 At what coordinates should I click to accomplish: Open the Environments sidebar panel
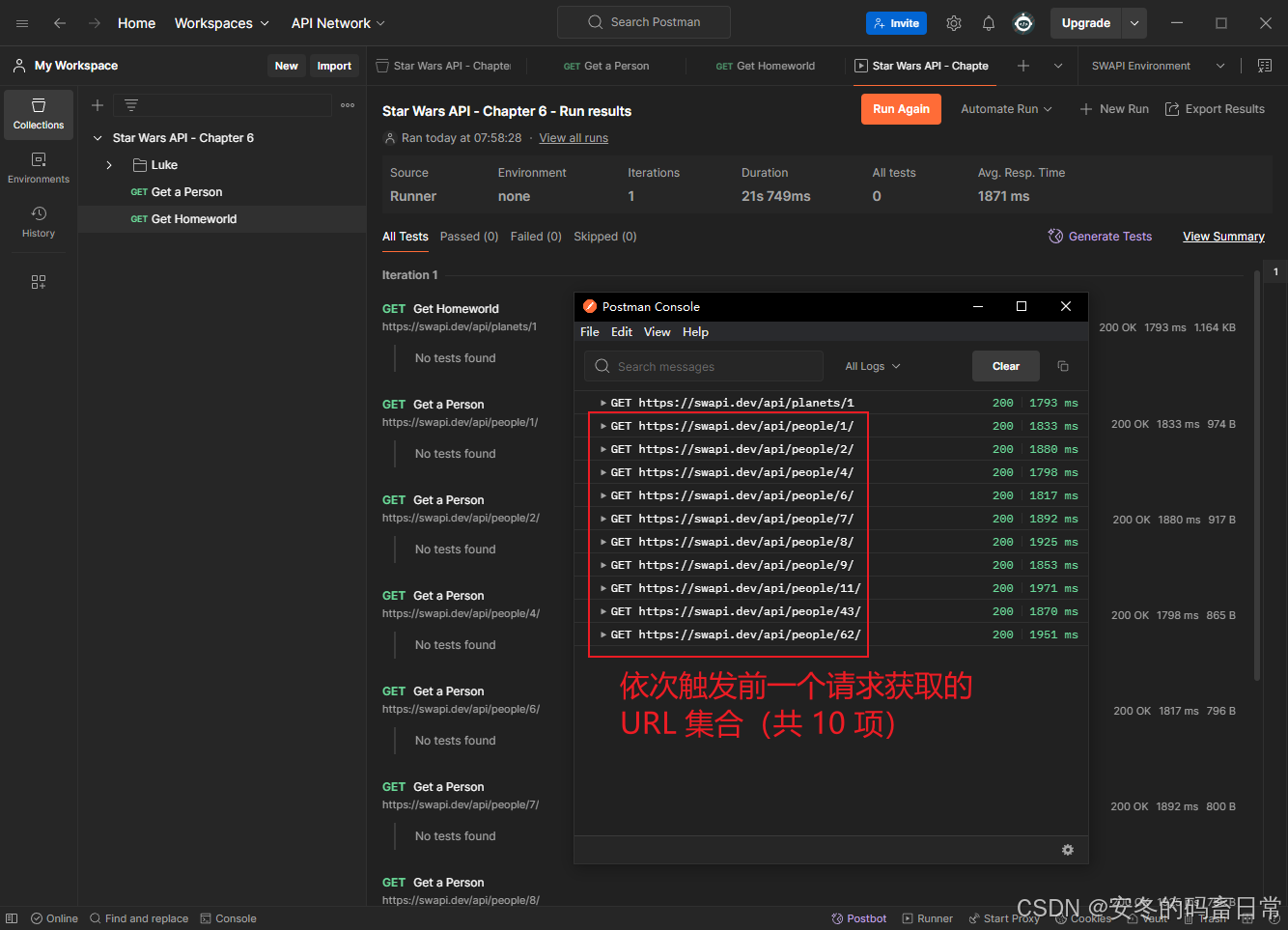(39, 168)
